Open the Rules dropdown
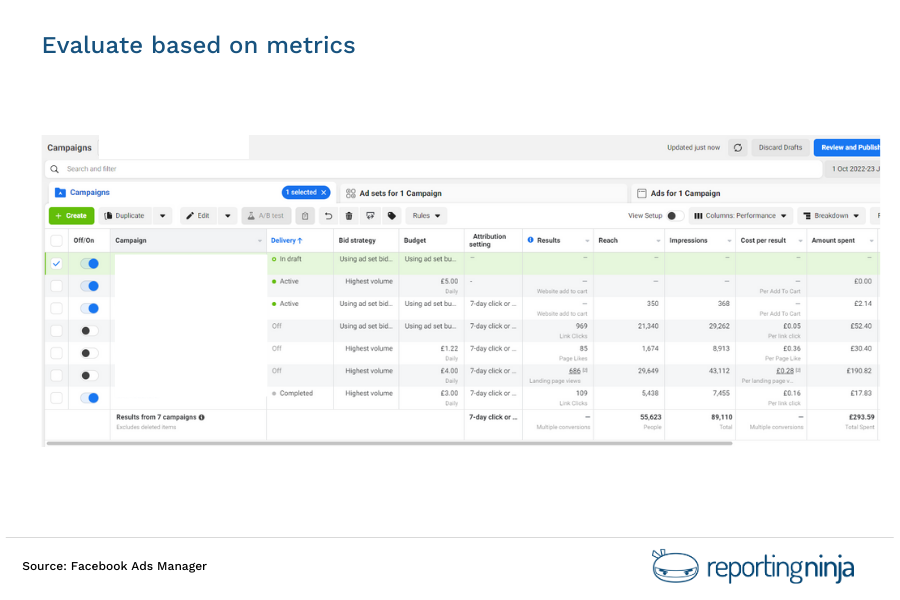Image resolution: width=900 pixels, height=600 pixels. [425, 215]
